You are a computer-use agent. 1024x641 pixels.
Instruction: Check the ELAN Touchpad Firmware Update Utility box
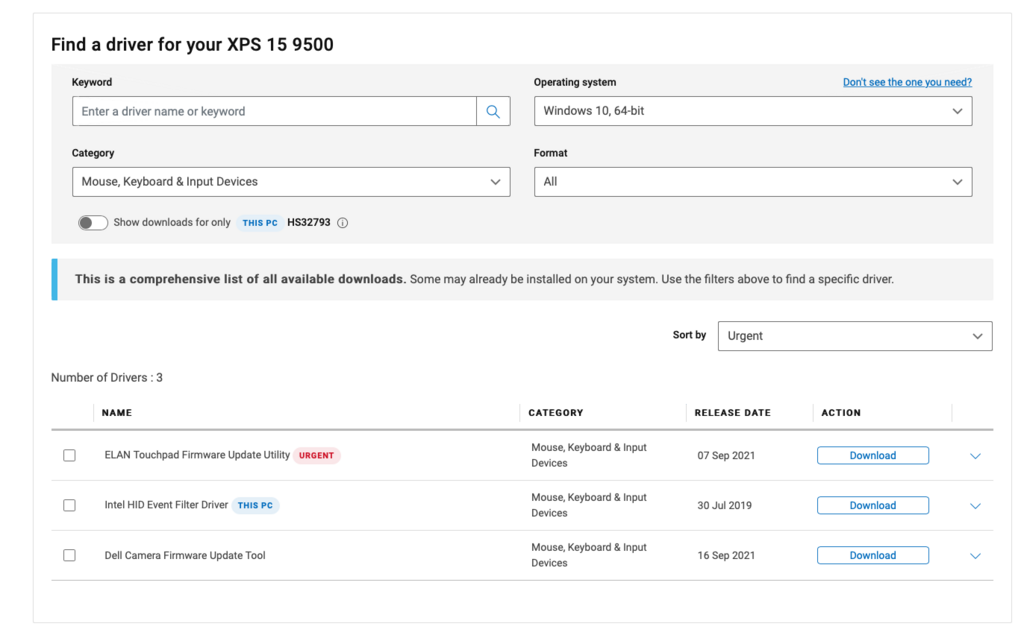click(69, 456)
